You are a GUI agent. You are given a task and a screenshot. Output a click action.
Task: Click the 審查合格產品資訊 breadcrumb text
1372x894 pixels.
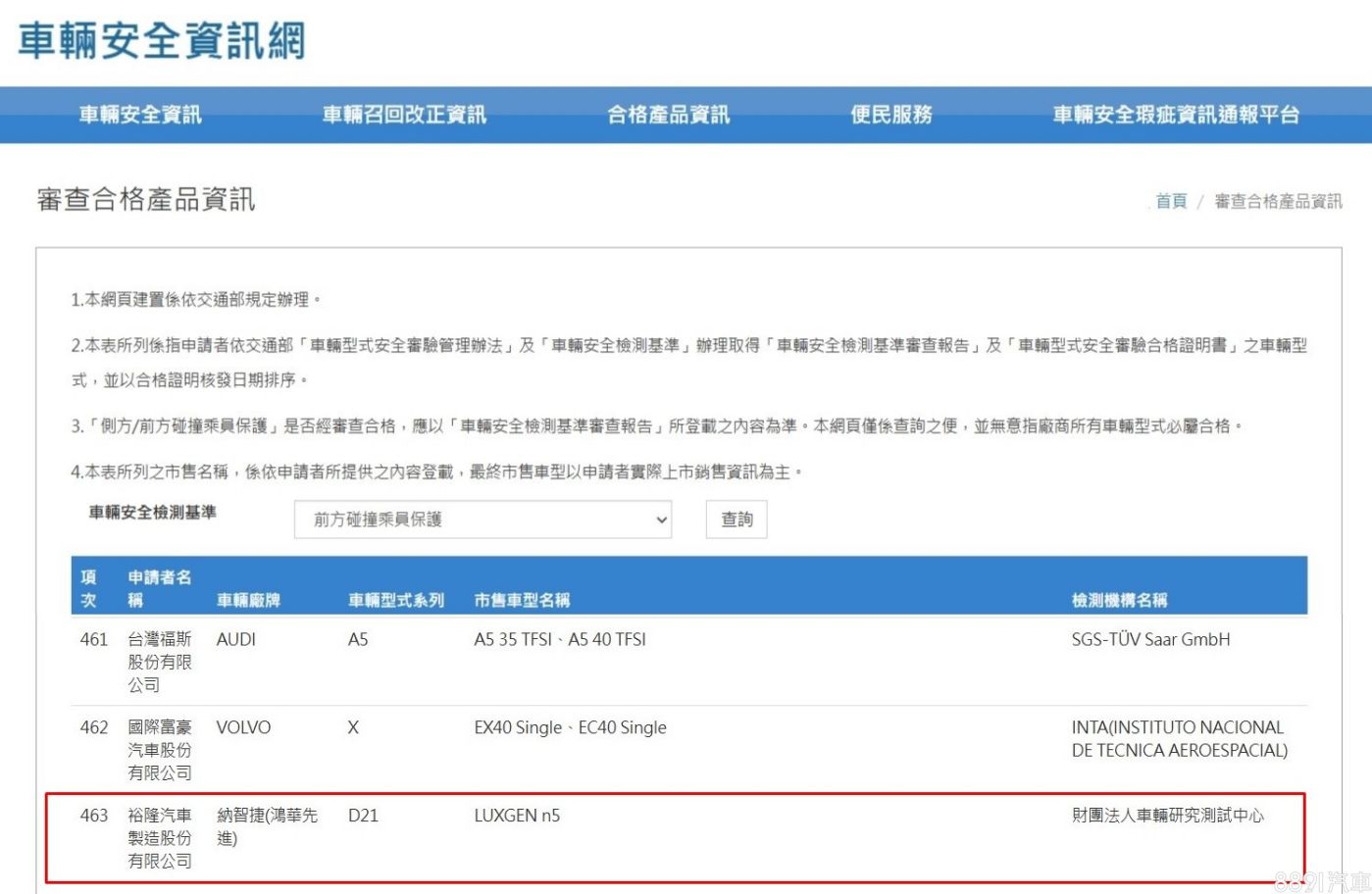[1278, 201]
